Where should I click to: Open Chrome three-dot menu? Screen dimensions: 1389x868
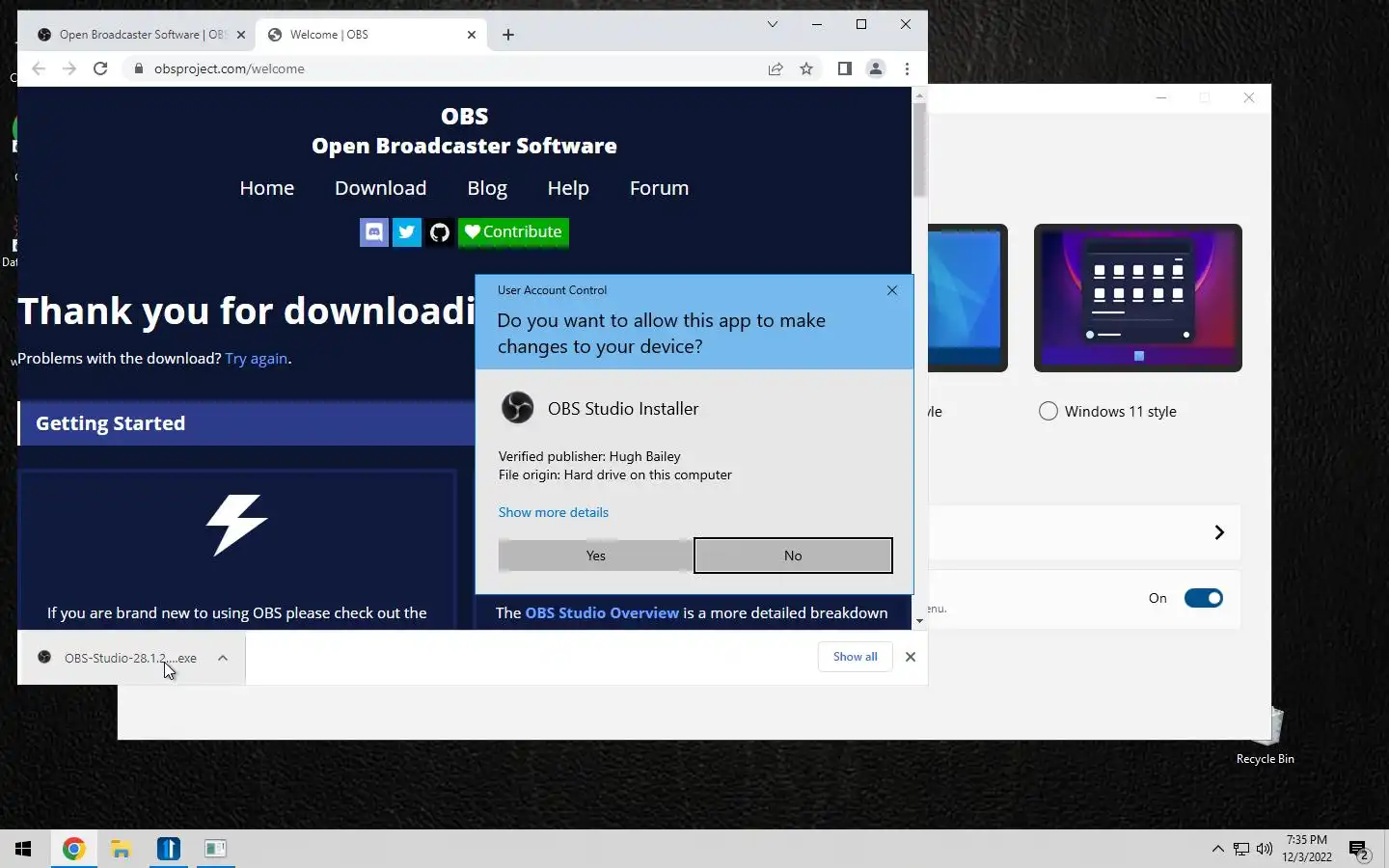coord(907,68)
